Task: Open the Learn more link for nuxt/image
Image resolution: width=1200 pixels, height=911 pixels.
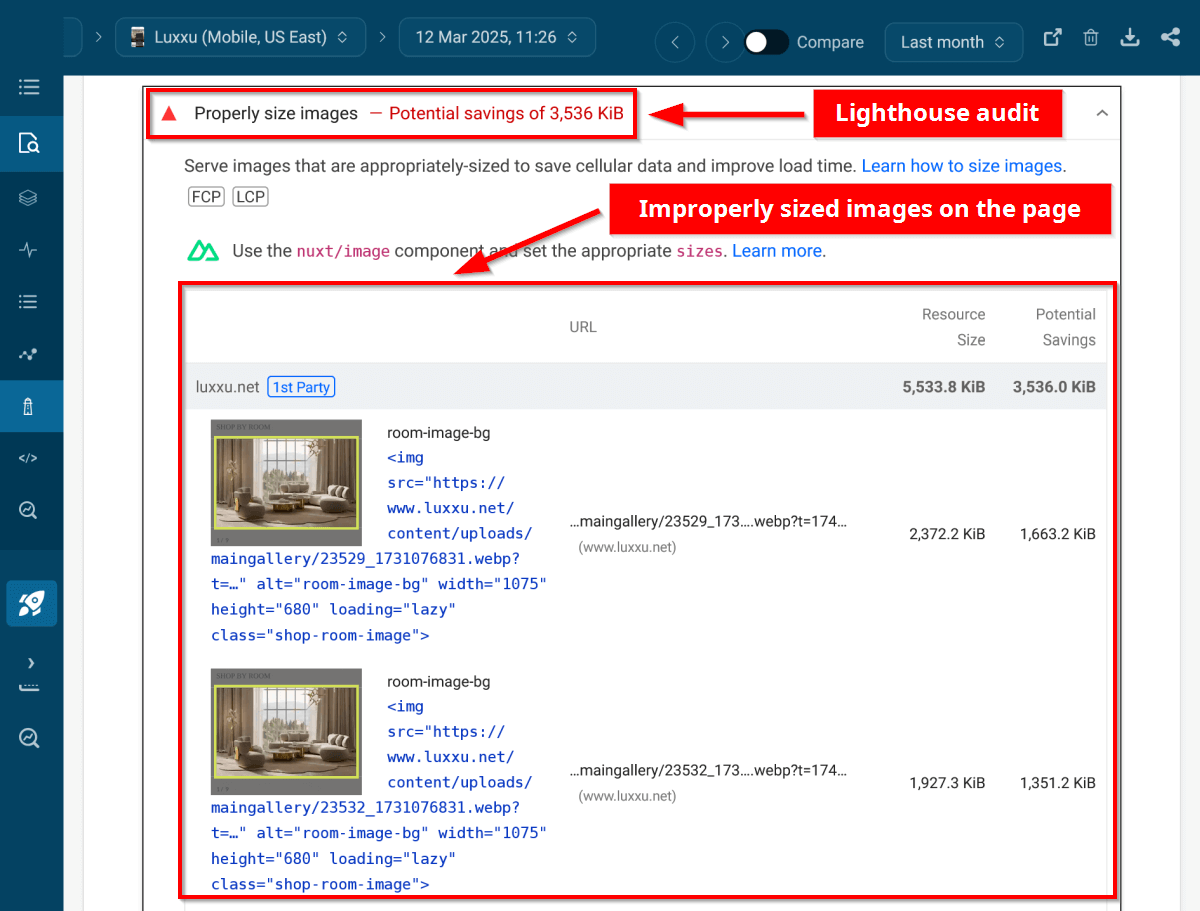Action: (777, 251)
